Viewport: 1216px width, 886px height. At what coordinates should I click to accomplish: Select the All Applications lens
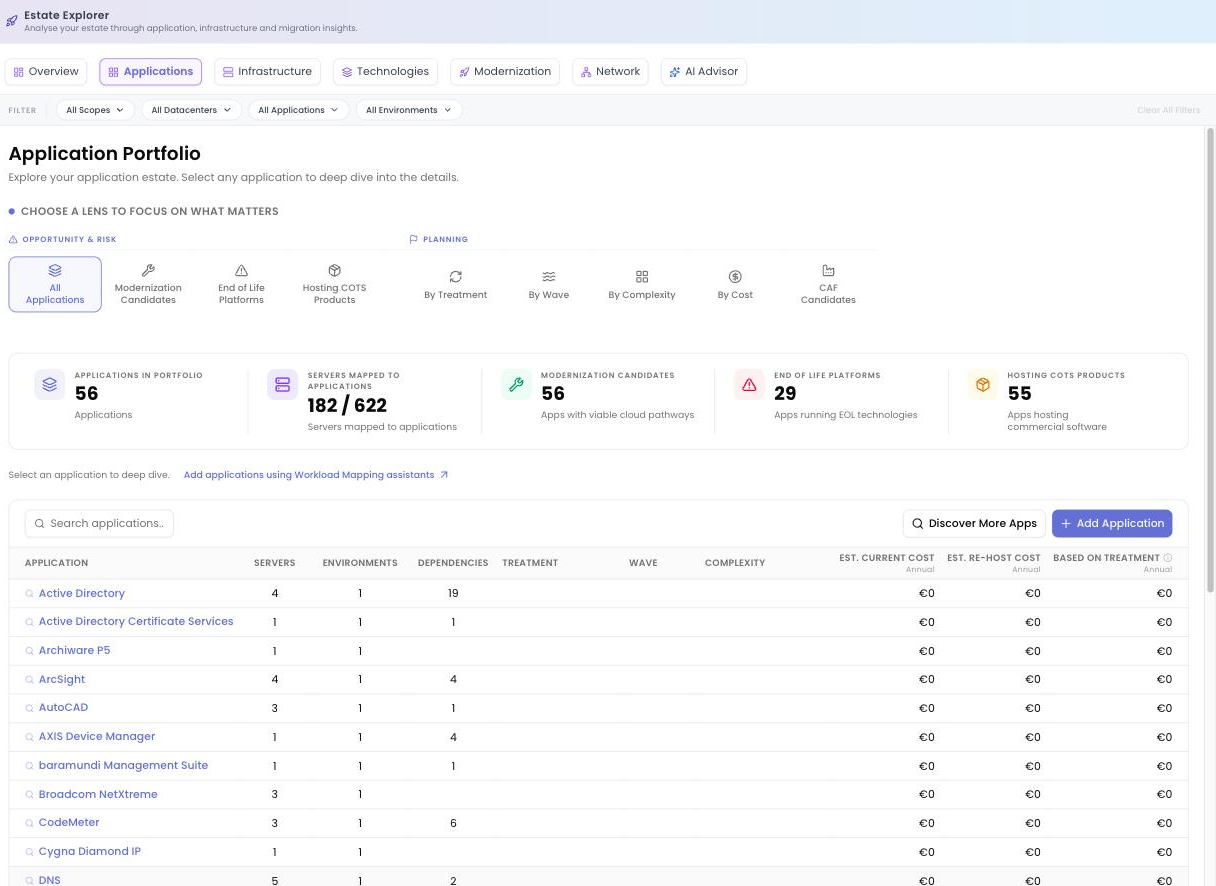point(55,284)
